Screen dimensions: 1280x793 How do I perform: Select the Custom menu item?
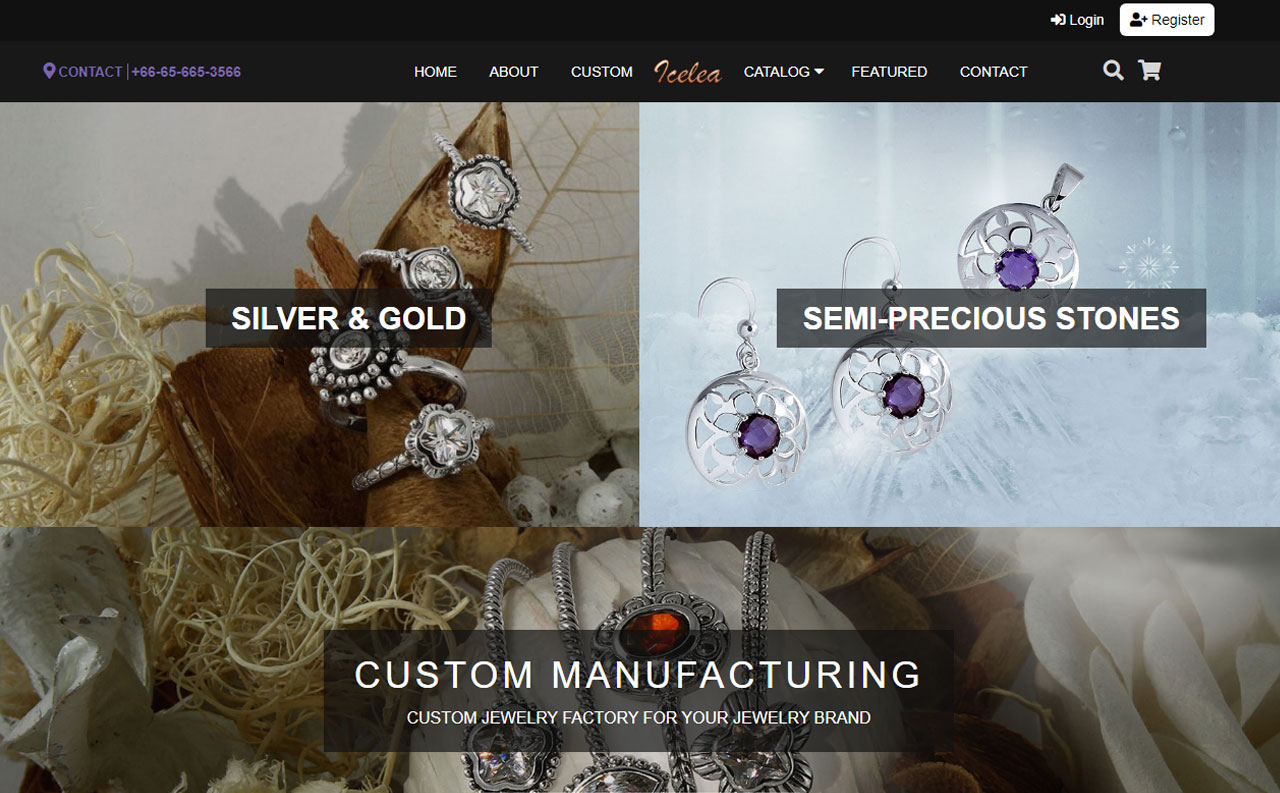(x=602, y=71)
